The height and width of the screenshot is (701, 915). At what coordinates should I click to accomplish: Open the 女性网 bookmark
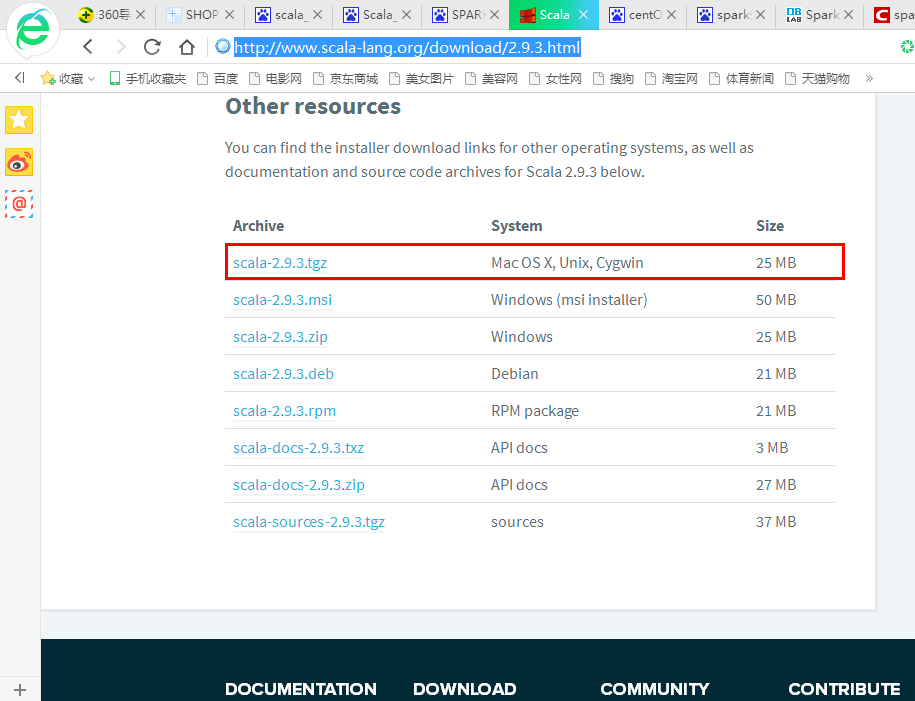point(555,78)
